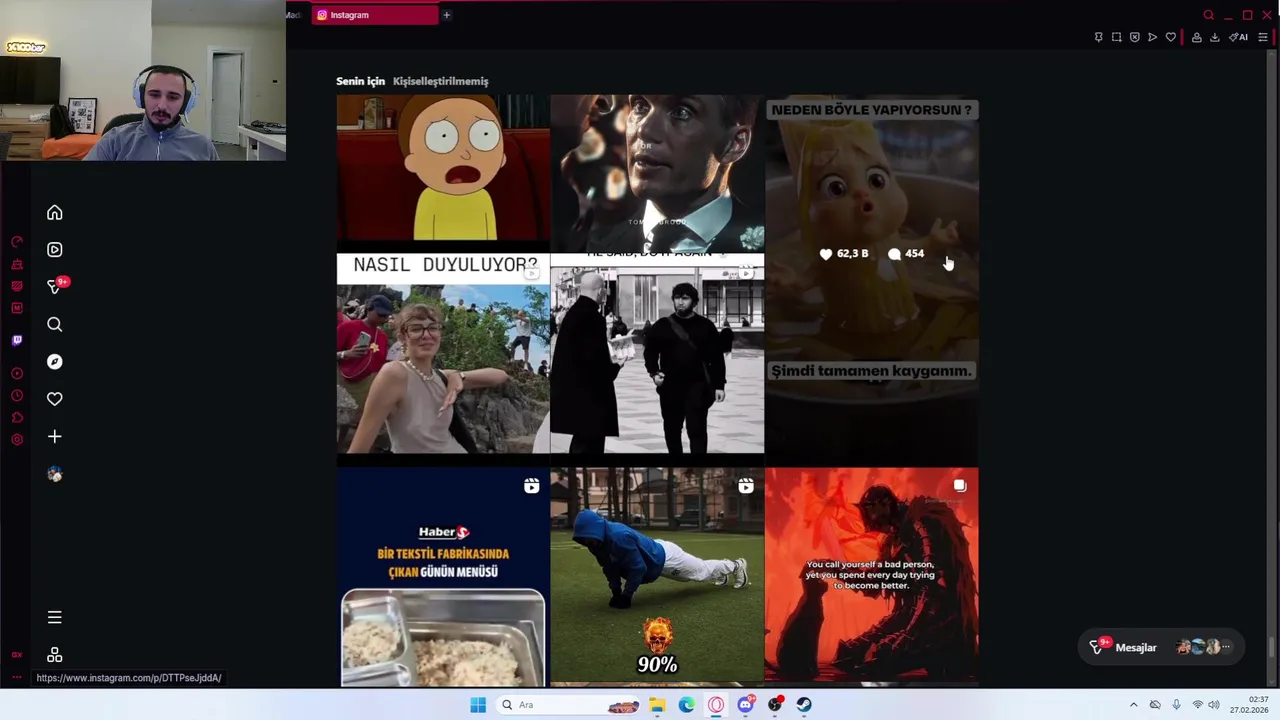Open browser sidebar settings gear
1280x720 pixels.
17,439
